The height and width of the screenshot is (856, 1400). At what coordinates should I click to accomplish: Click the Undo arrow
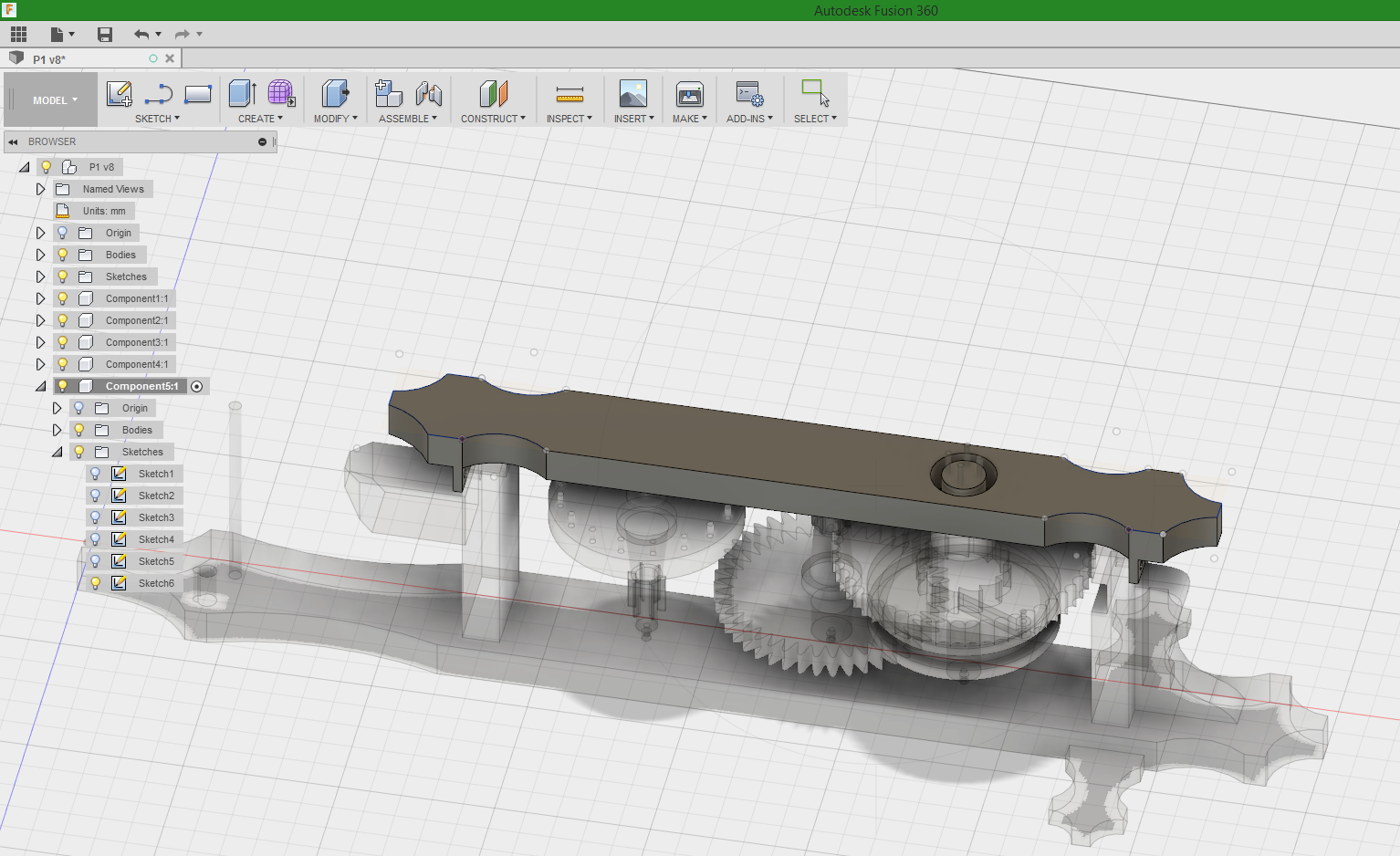click(141, 35)
